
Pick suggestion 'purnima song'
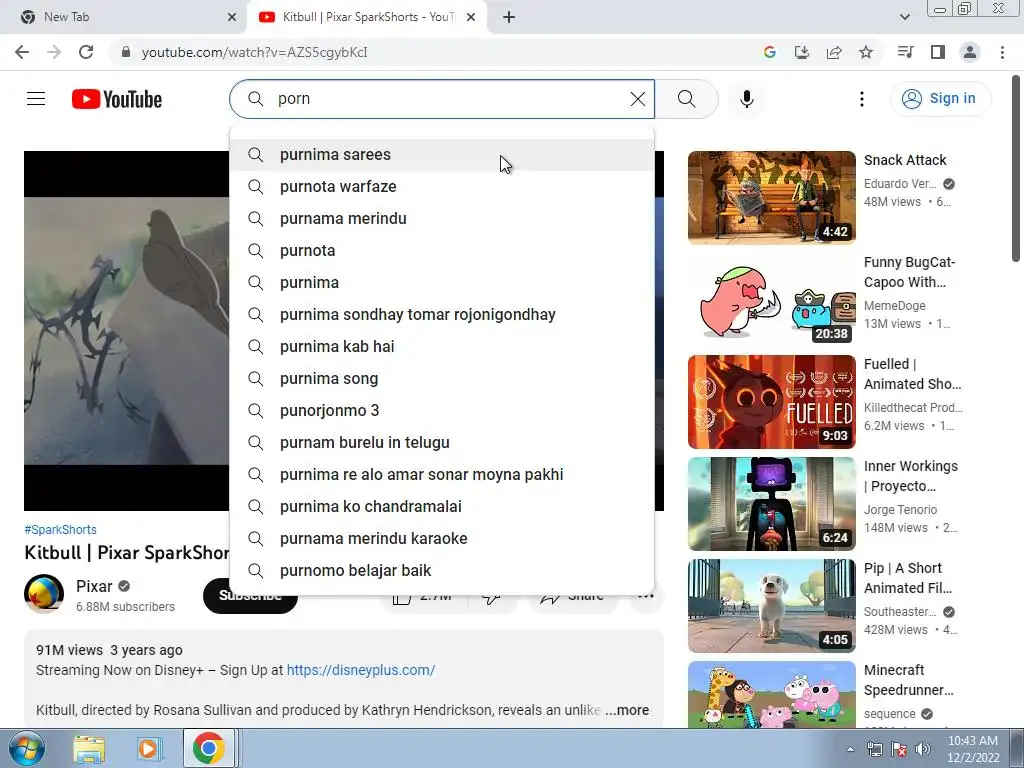441,379
